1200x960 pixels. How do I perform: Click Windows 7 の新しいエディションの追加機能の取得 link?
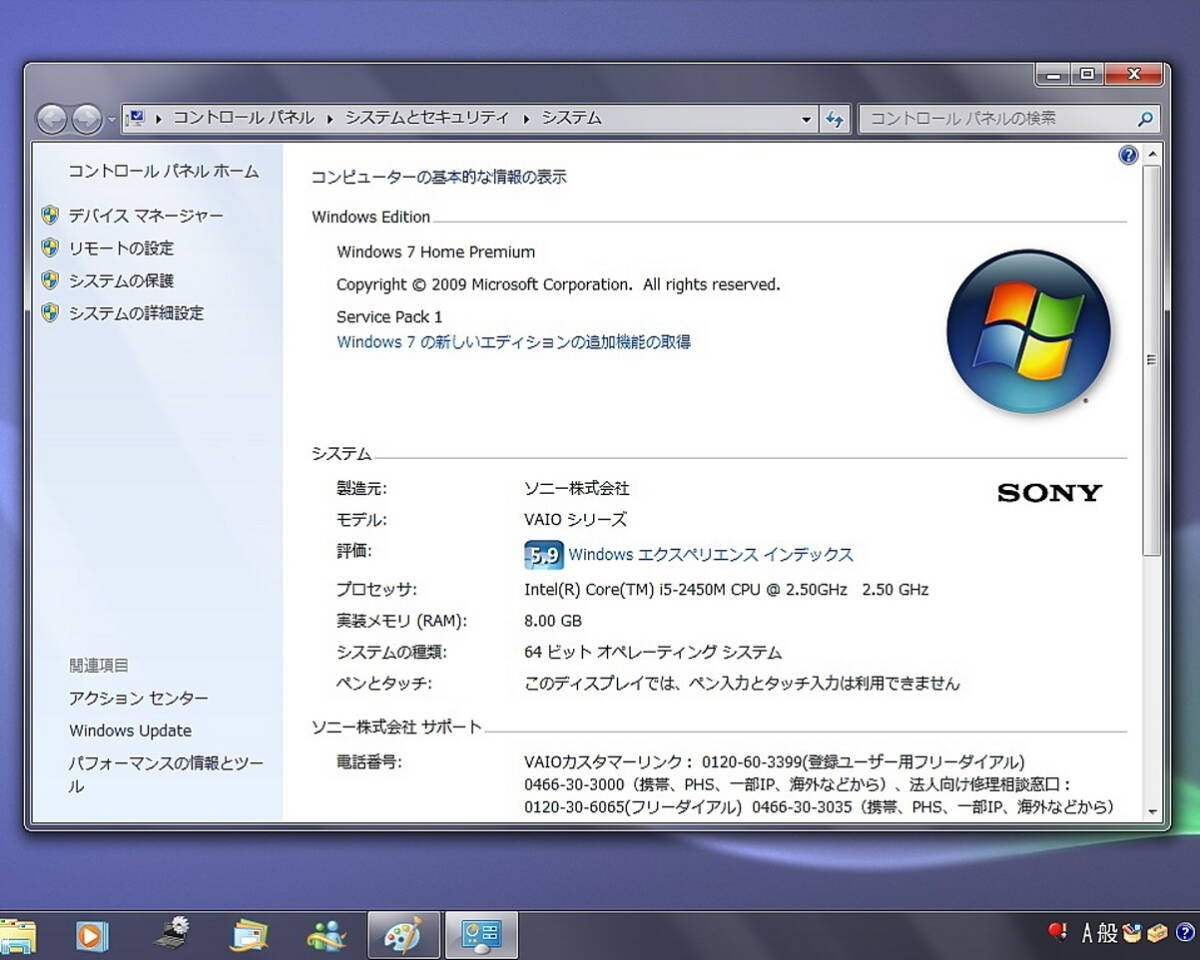pyautogui.click(x=514, y=342)
